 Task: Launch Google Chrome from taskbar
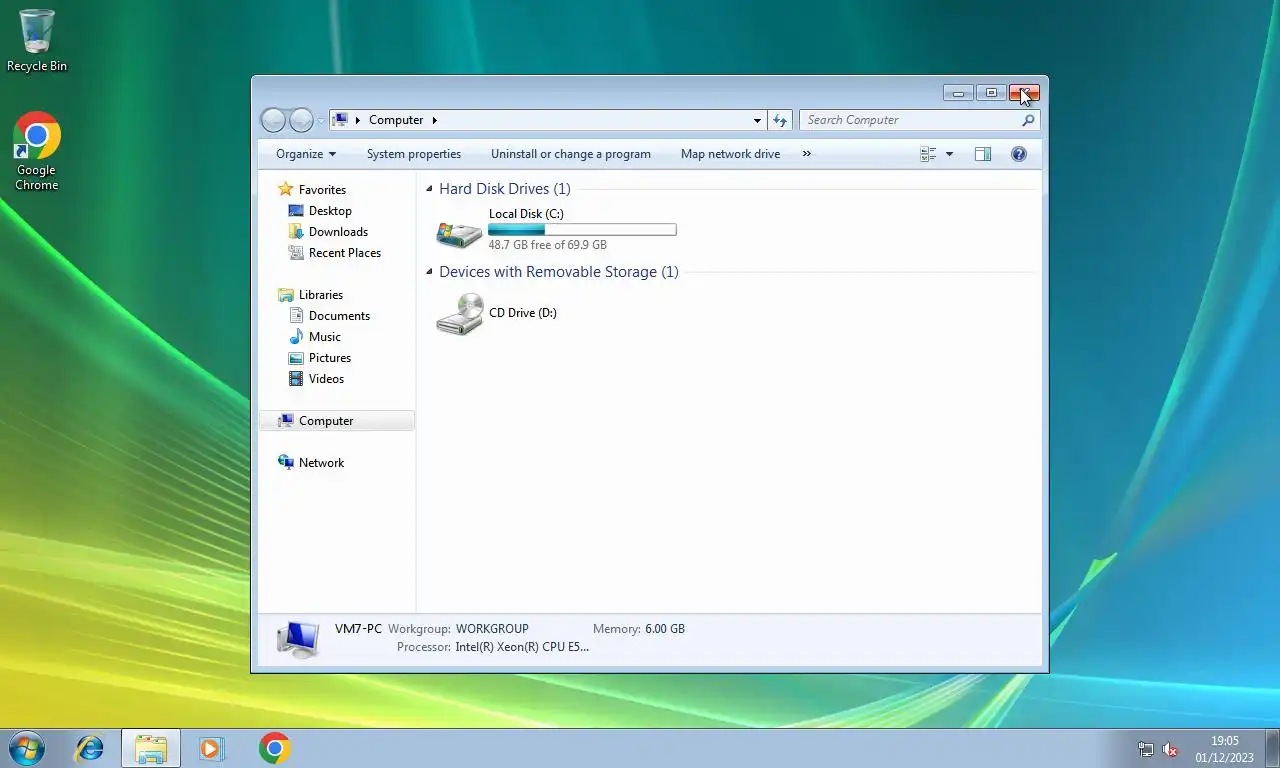[274, 748]
